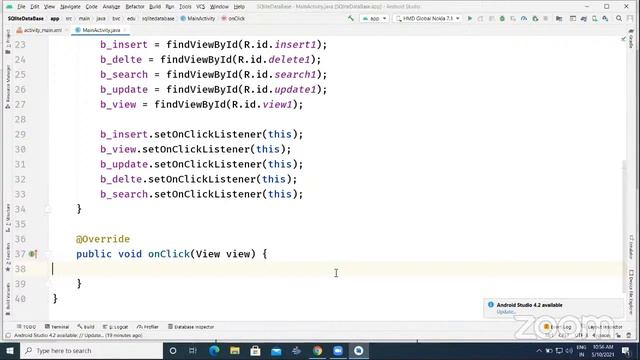This screenshot has height=360, width=640.
Task: Toggle tool window bars icon at bottom-left
Action: (8, 336)
